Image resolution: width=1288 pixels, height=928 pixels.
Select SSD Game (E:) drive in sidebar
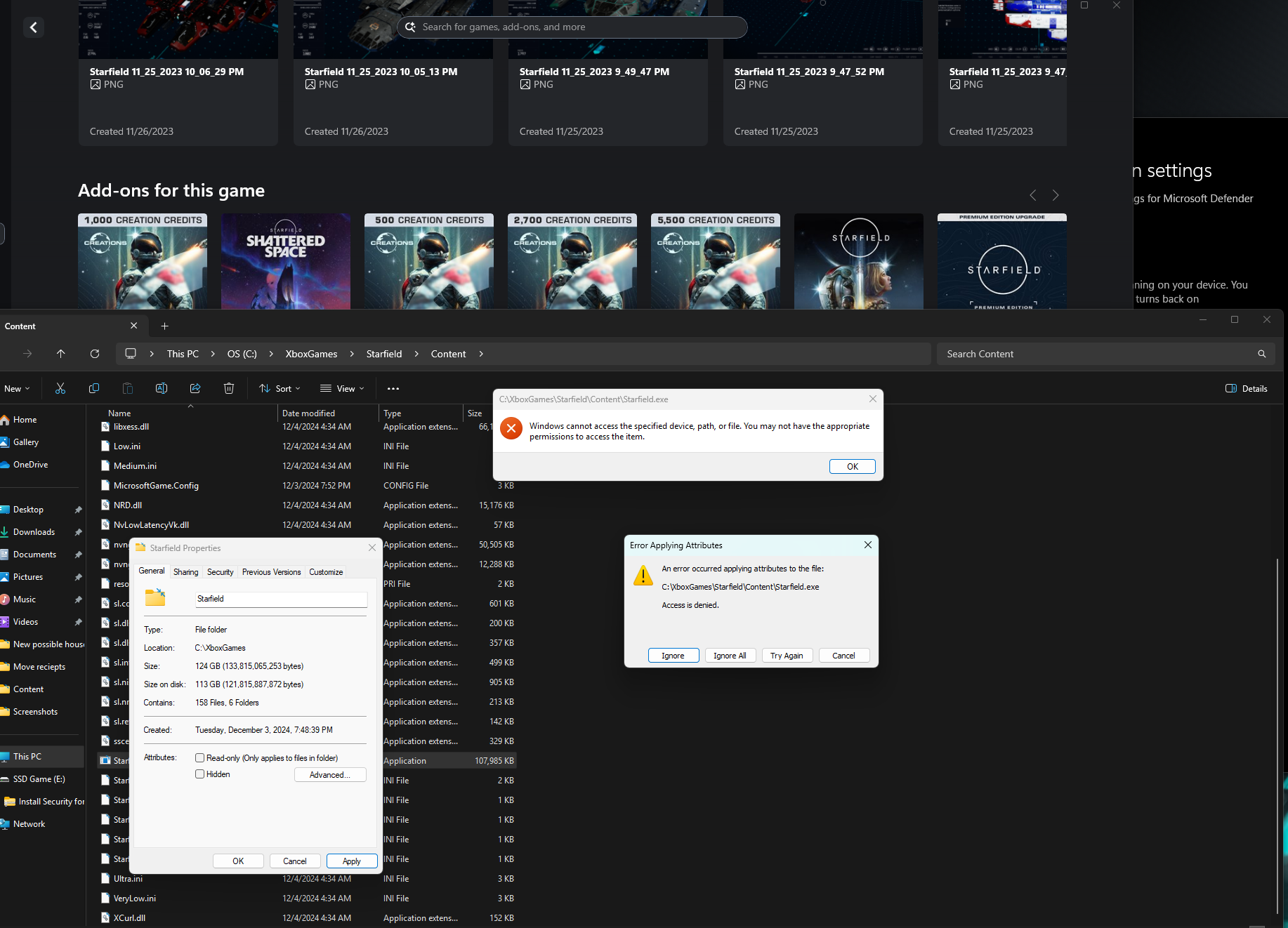[x=39, y=779]
